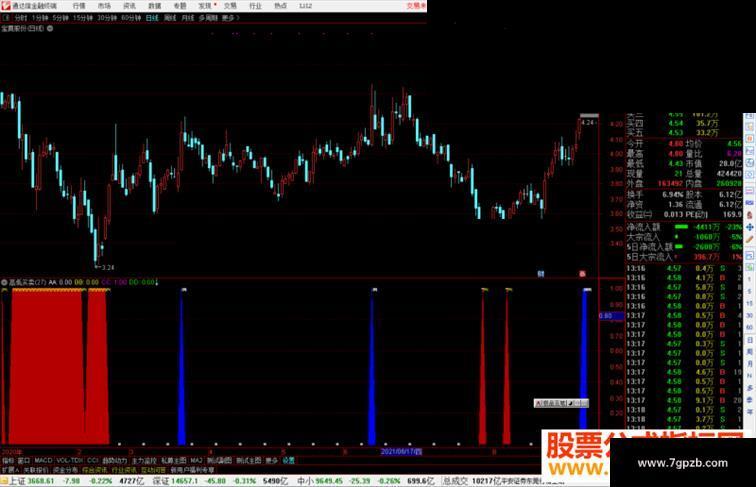756x487 pixels.
Task: Open the 发现 menu
Action: (x=205, y=6)
